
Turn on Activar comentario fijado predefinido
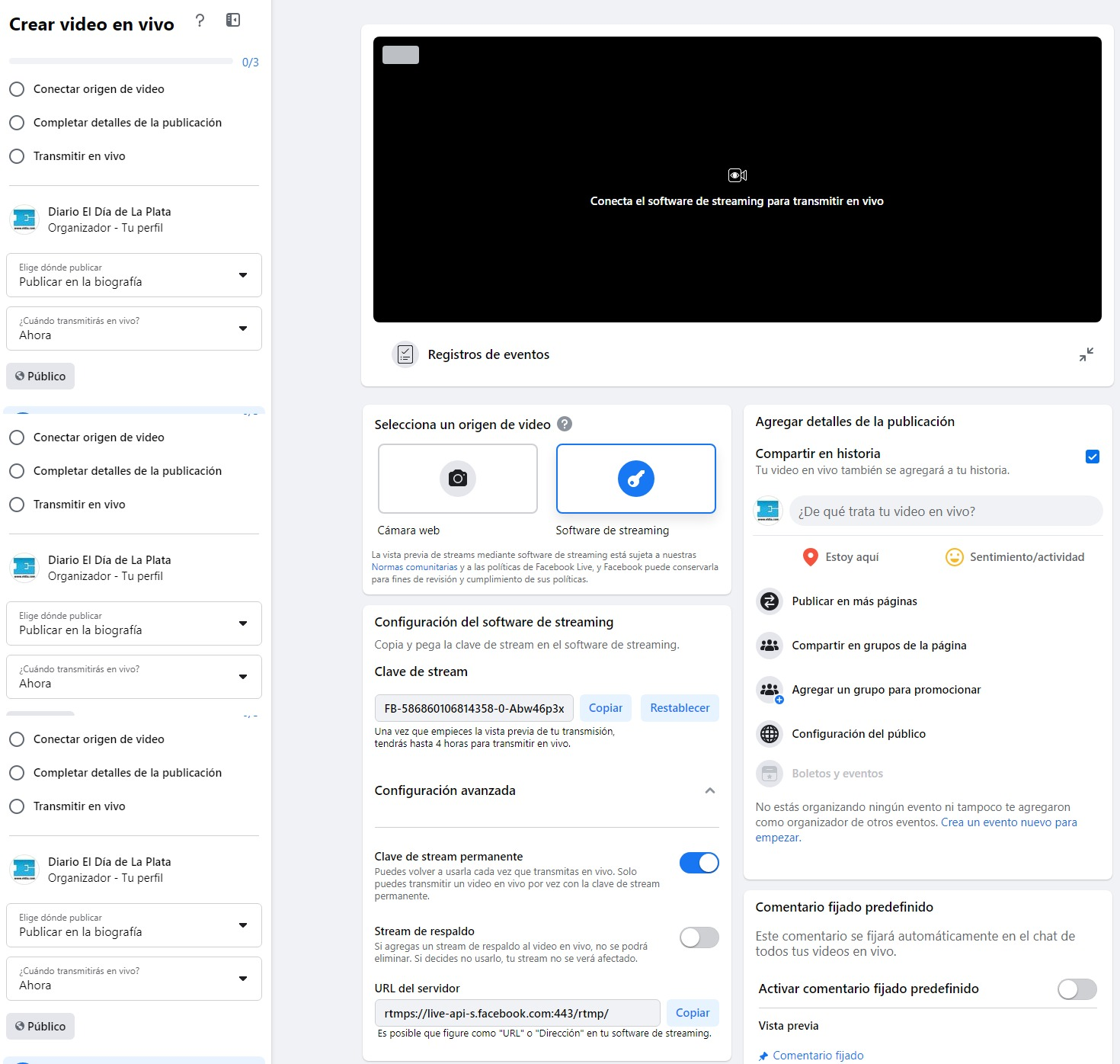(x=1077, y=989)
